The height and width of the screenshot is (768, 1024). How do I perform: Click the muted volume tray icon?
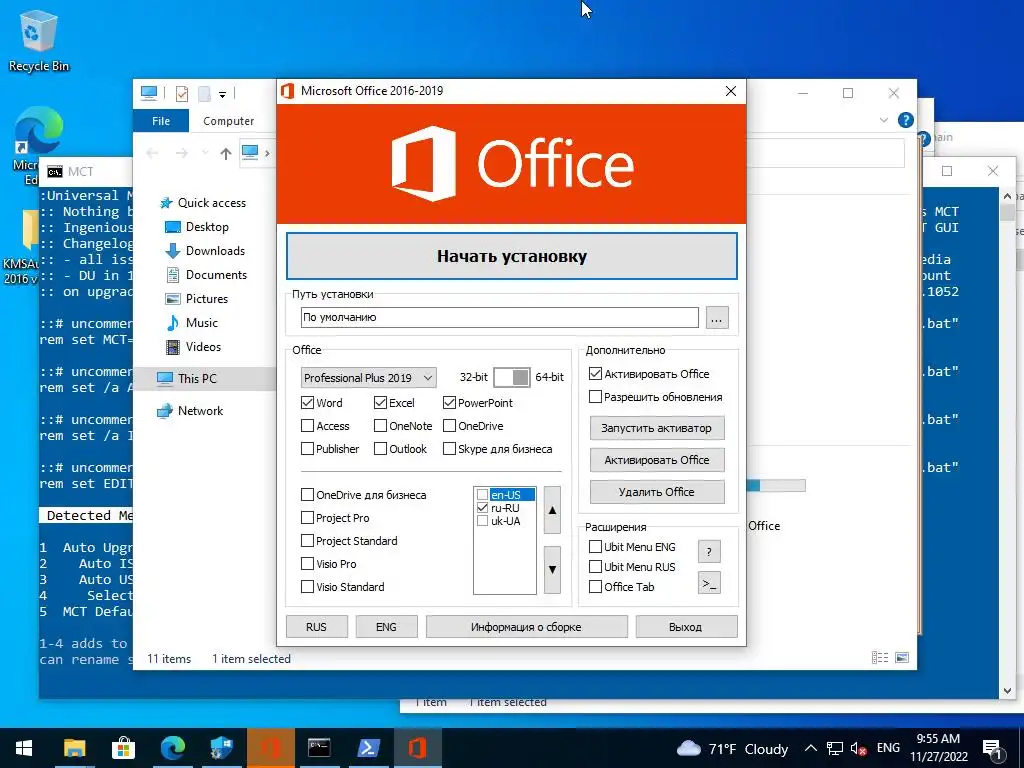tap(858, 748)
